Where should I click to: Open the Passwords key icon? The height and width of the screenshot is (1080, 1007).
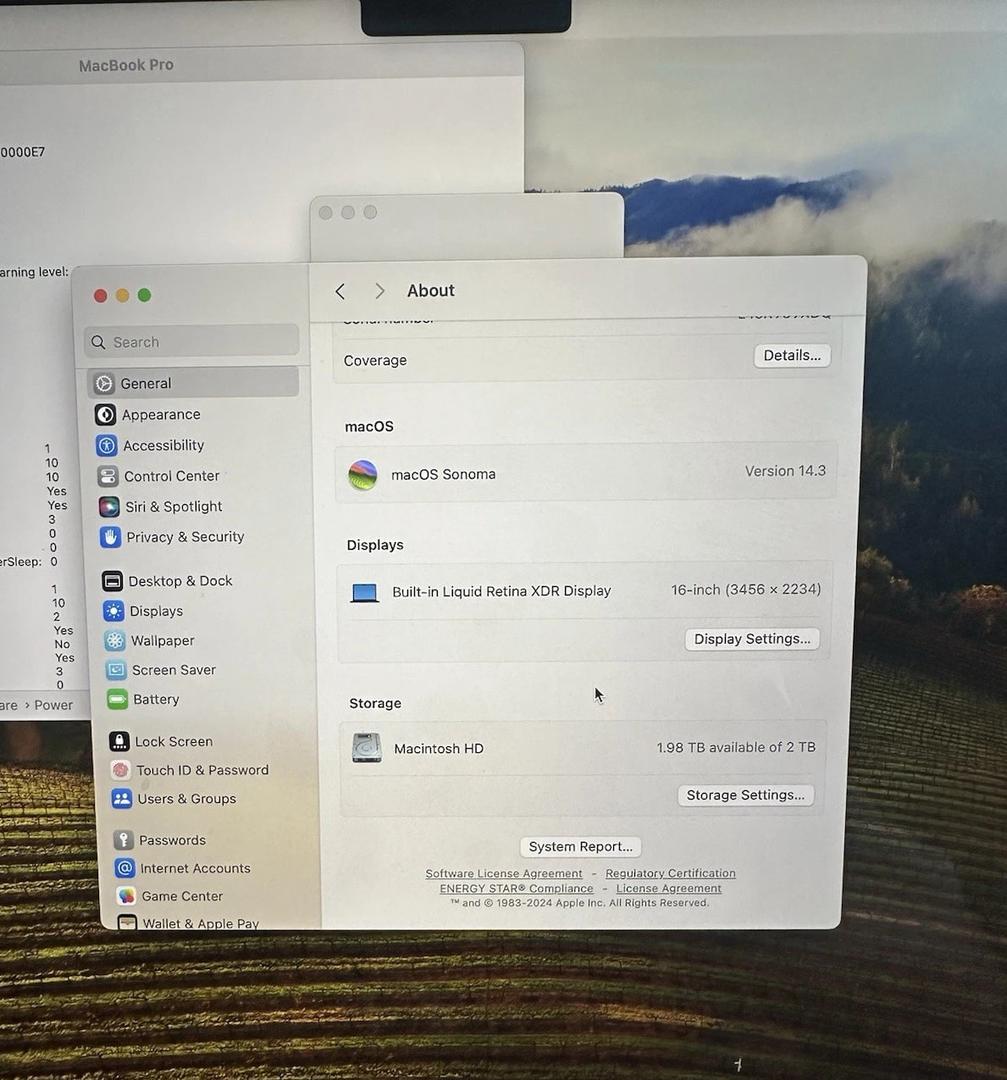123,840
